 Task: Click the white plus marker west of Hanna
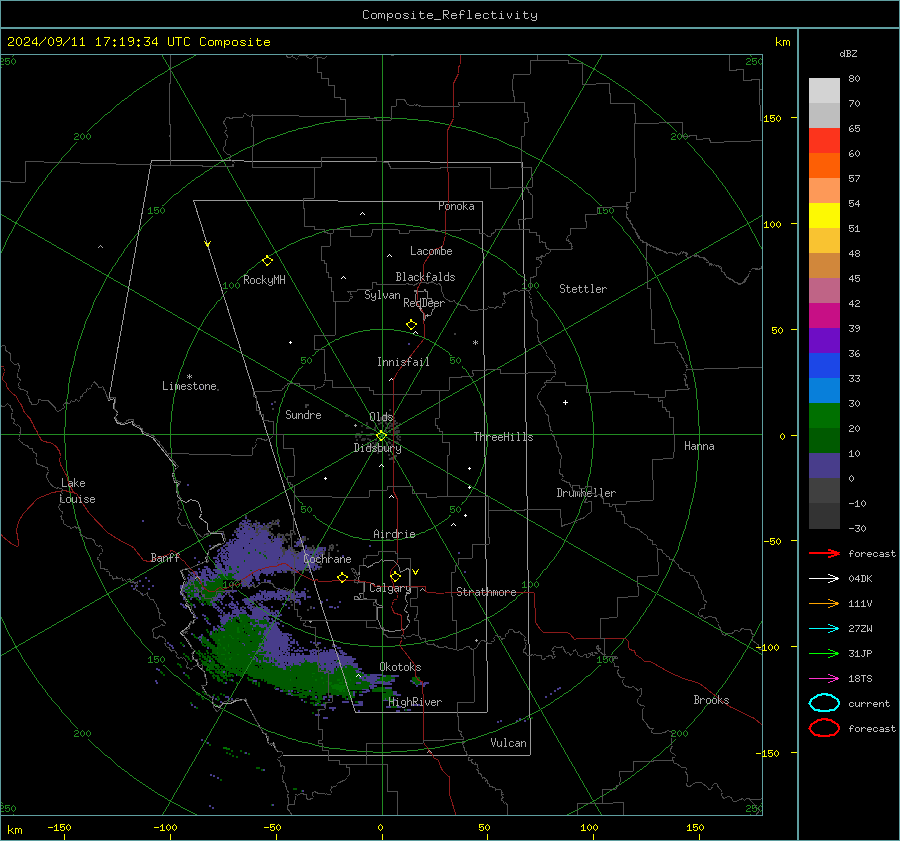pyautogui.click(x=565, y=402)
